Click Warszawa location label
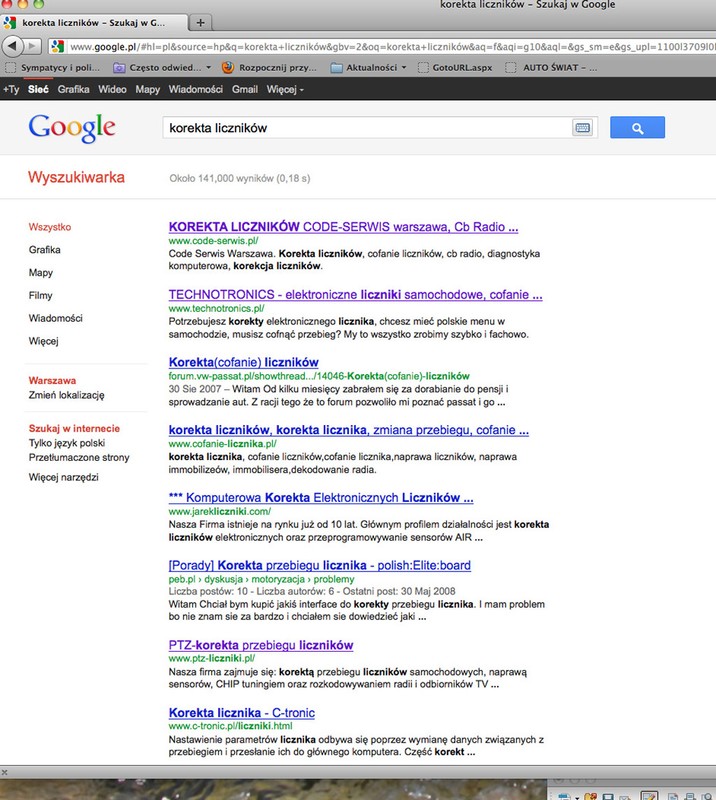716x800 pixels. pyautogui.click(x=52, y=381)
